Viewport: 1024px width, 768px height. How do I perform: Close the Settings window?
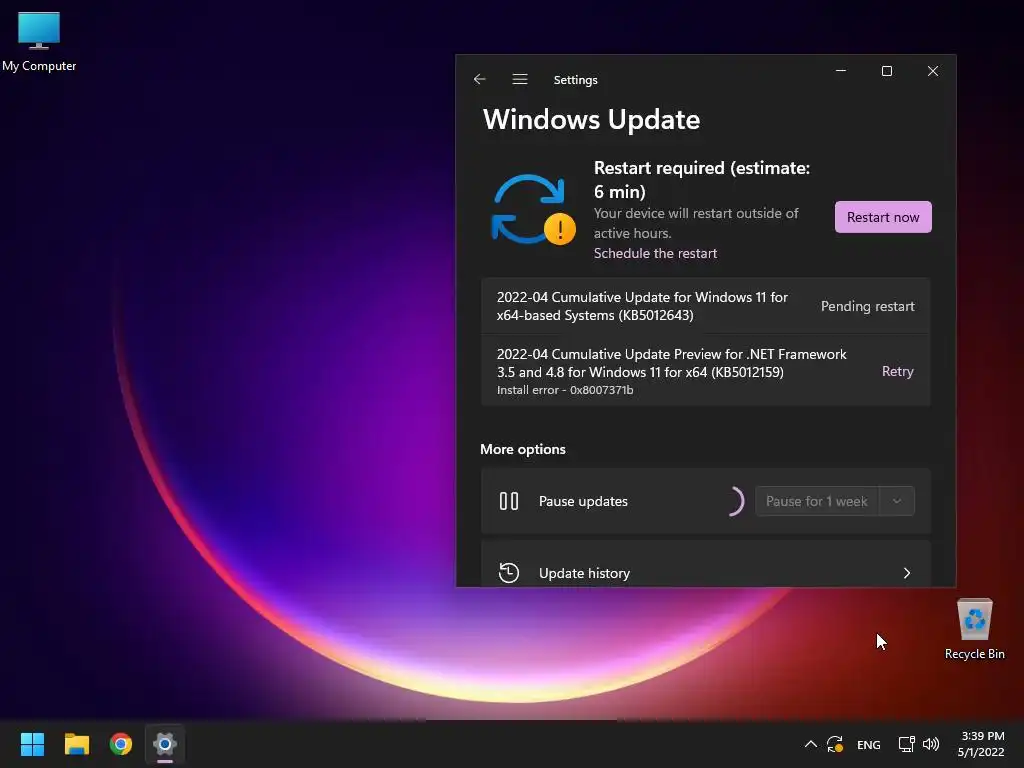(x=933, y=71)
